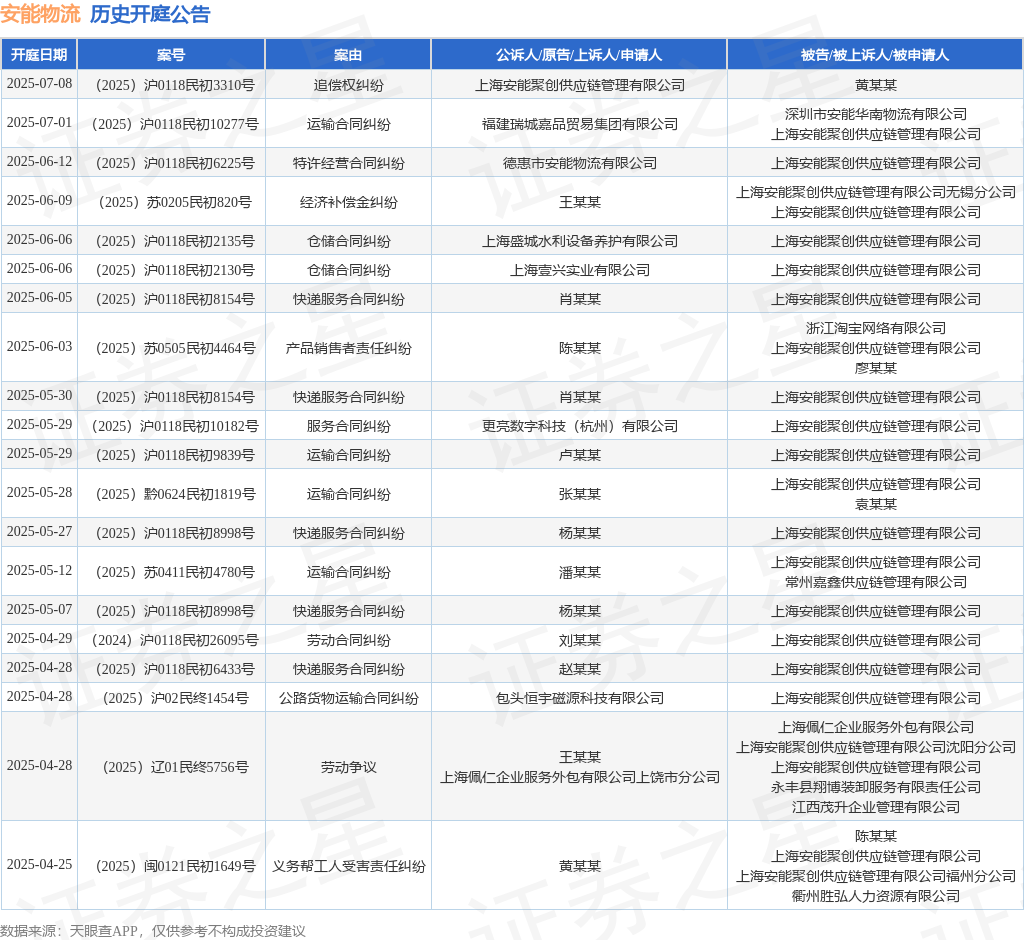This screenshot has width=1024, height=940.
Task: Select the 案由 column header
Action: pyautogui.click(x=348, y=54)
